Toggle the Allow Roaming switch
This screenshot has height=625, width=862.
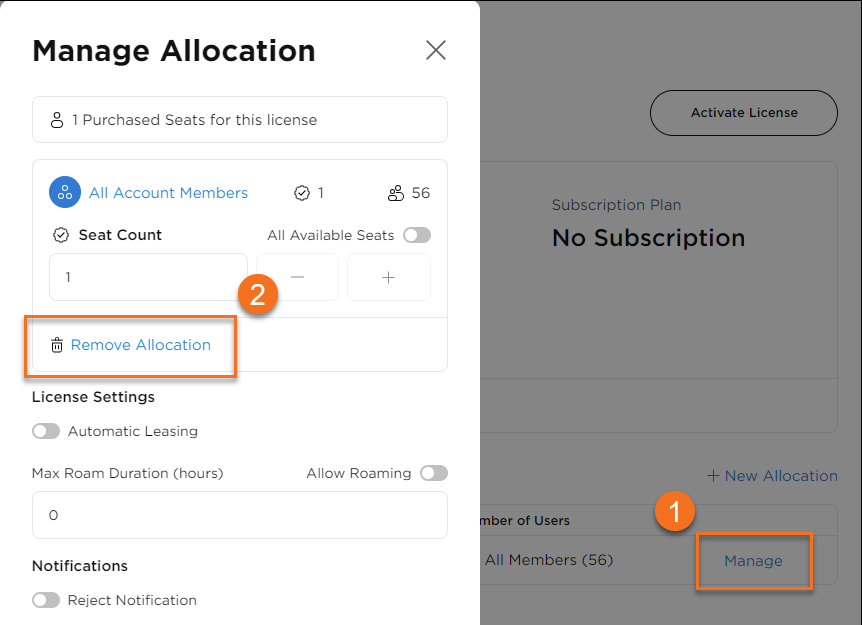434,473
